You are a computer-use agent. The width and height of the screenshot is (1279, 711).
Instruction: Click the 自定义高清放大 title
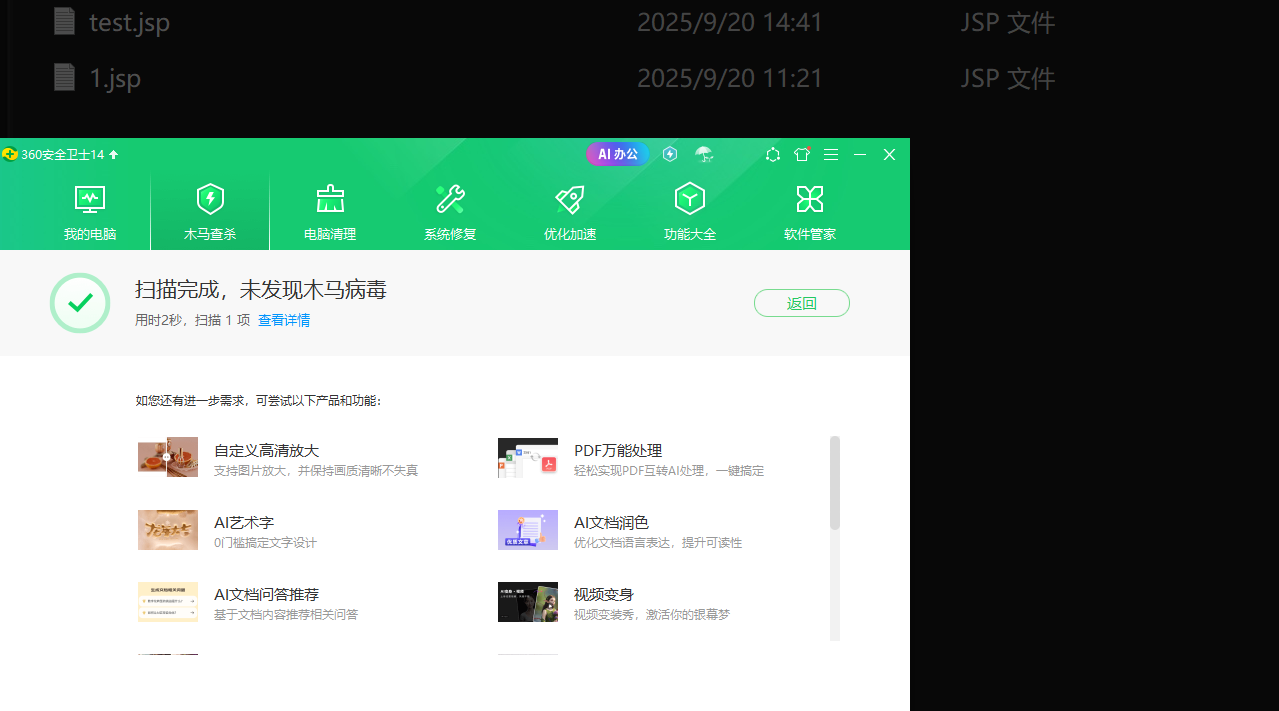[x=266, y=451]
